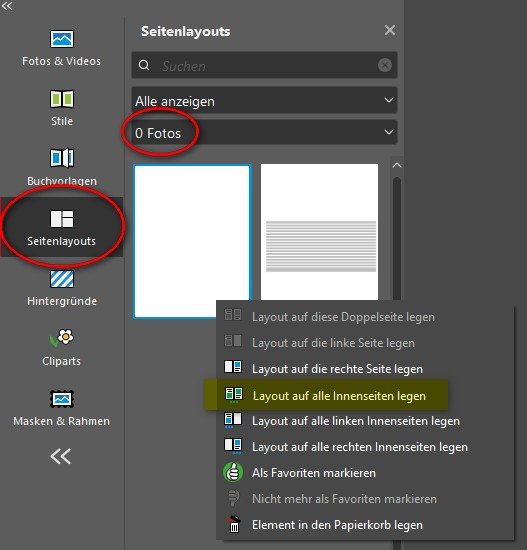Click the Doppelseite layout icon in menu
Screen dimensions: 527x550
(x=233, y=315)
